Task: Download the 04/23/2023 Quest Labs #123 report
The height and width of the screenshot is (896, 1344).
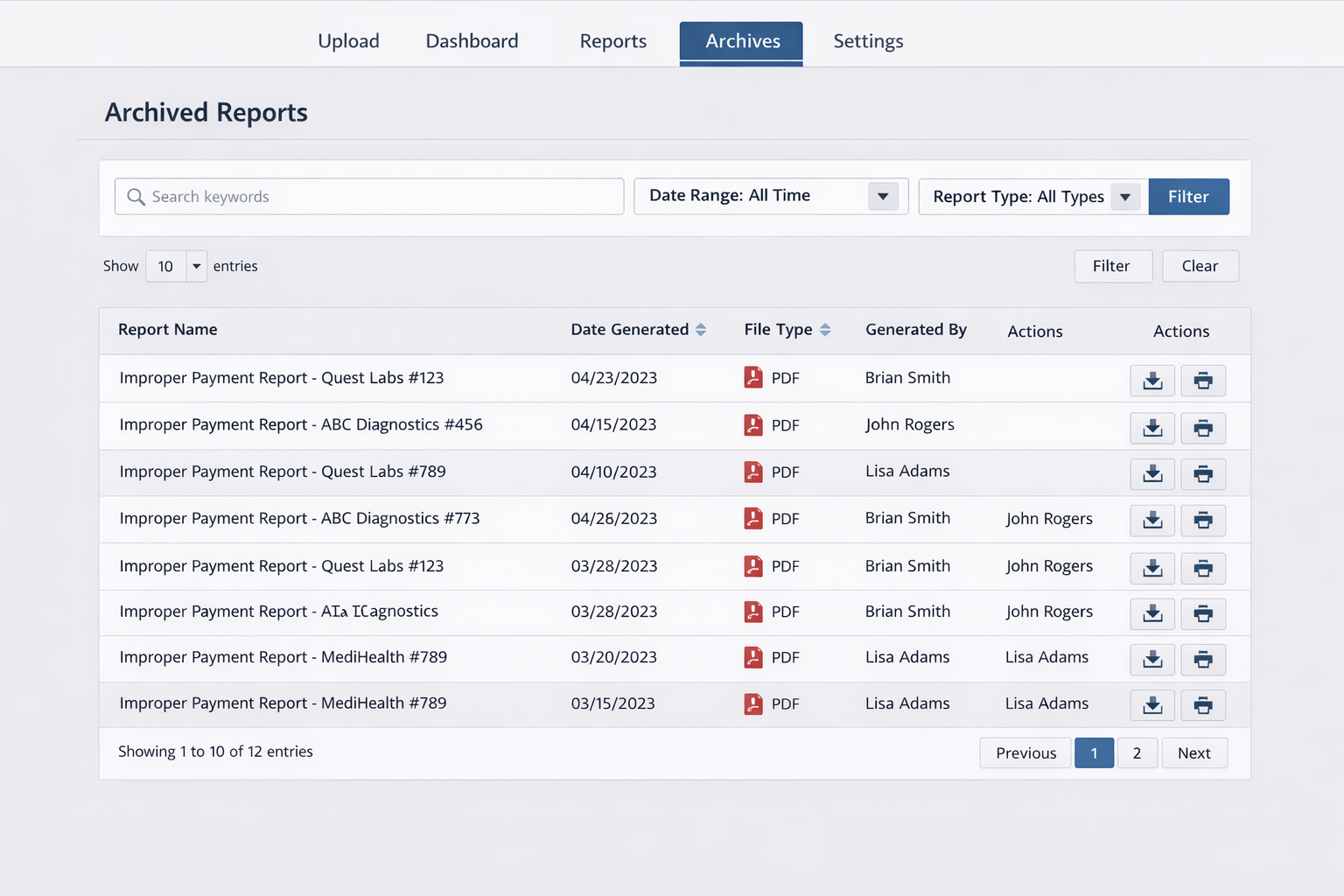Action: tap(1152, 381)
